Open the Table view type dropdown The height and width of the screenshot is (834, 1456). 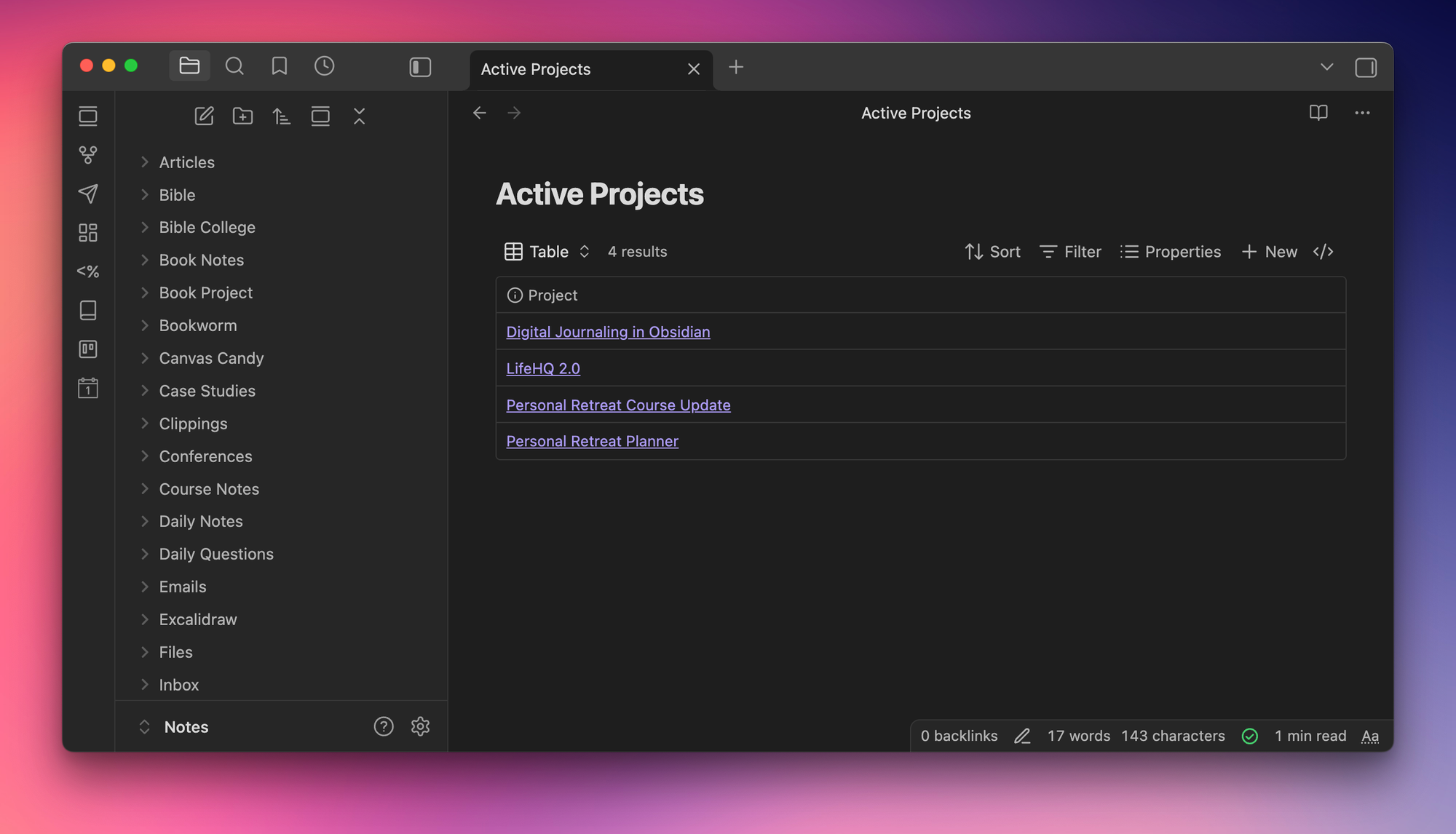pyautogui.click(x=547, y=252)
